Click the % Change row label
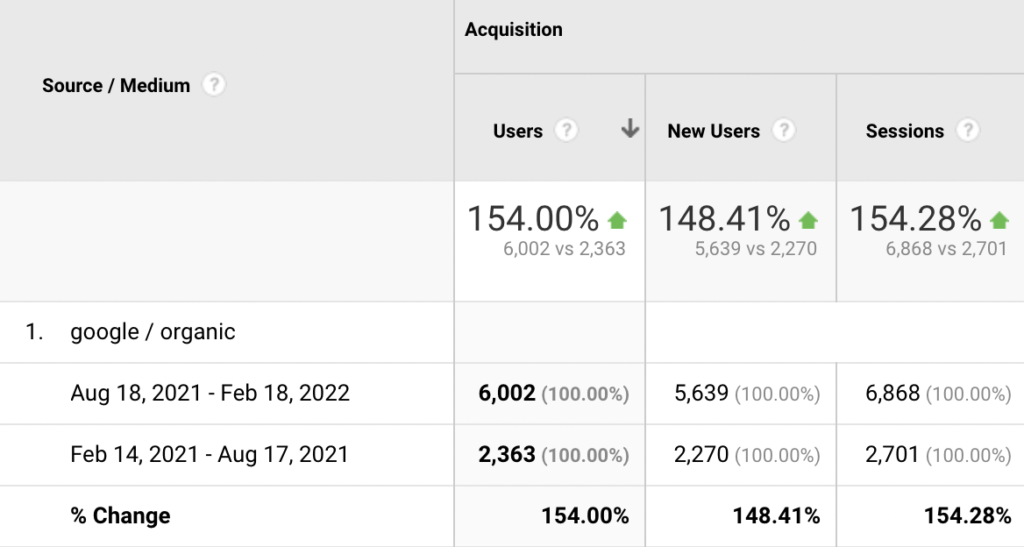The image size is (1024, 547). (x=120, y=516)
